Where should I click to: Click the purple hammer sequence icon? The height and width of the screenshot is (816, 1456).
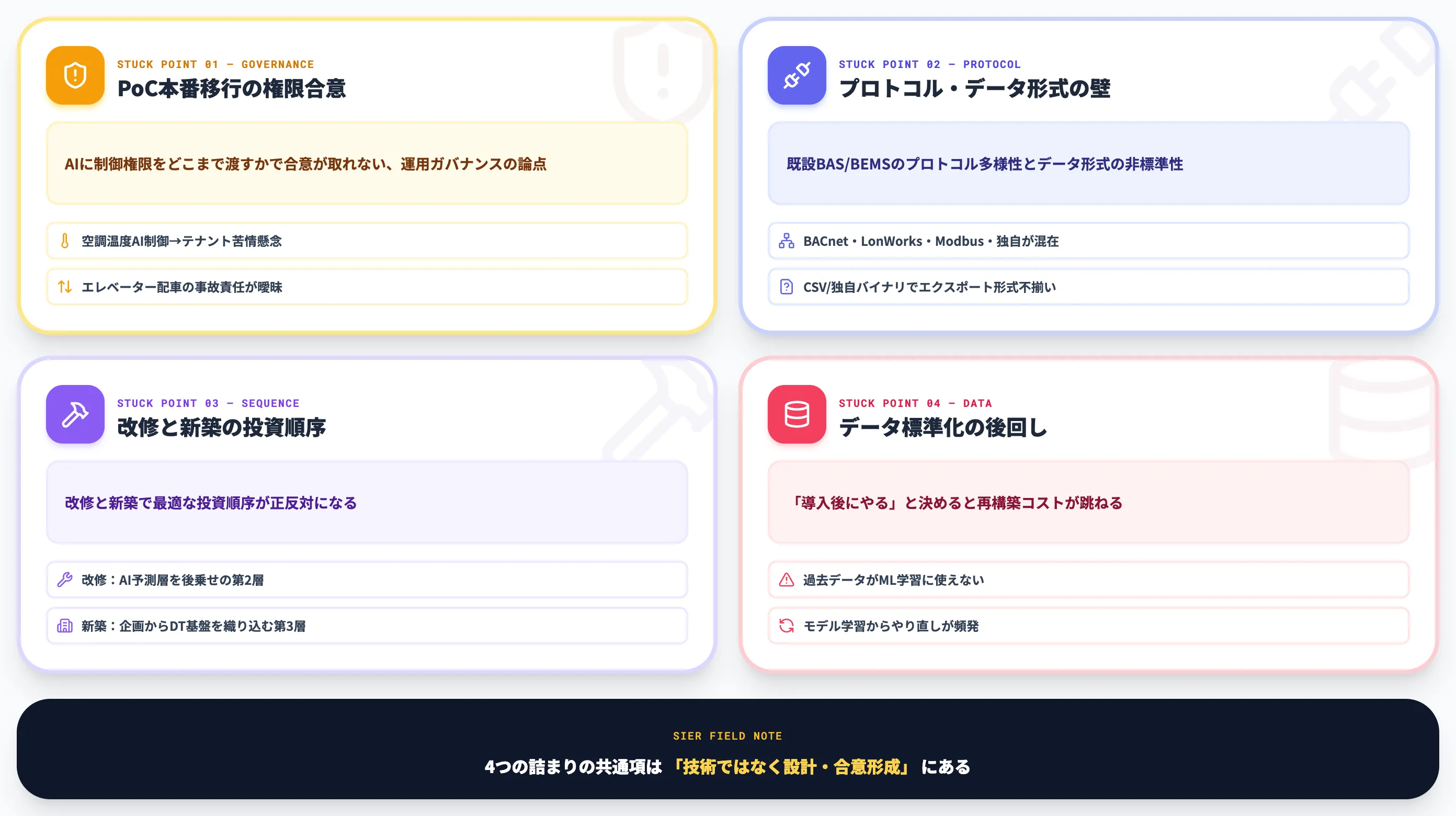pyautogui.click(x=75, y=414)
